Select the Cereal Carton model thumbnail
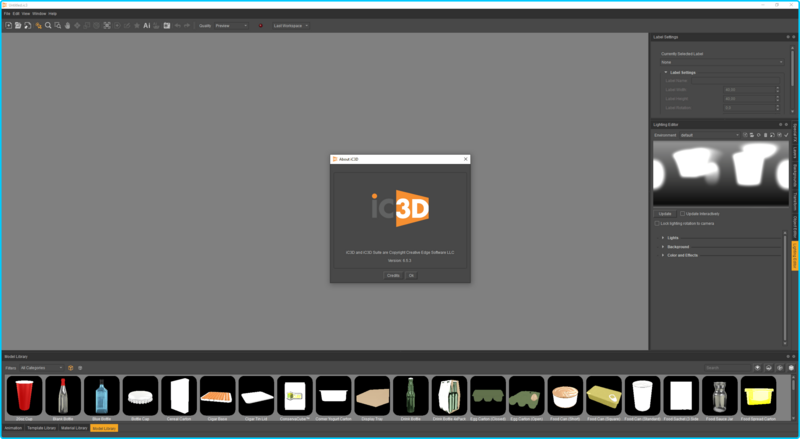 (x=179, y=396)
